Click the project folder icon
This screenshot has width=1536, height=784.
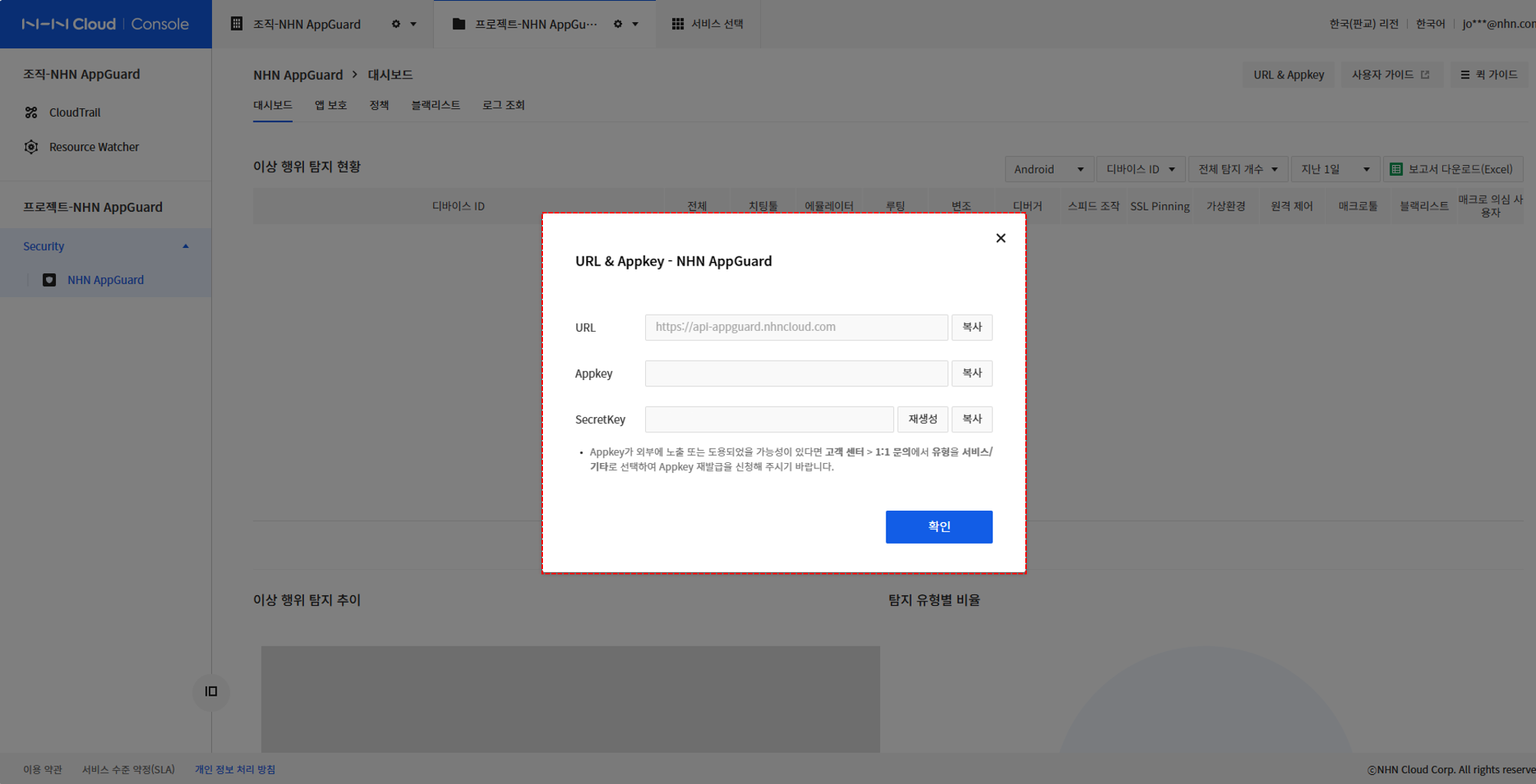coord(458,24)
